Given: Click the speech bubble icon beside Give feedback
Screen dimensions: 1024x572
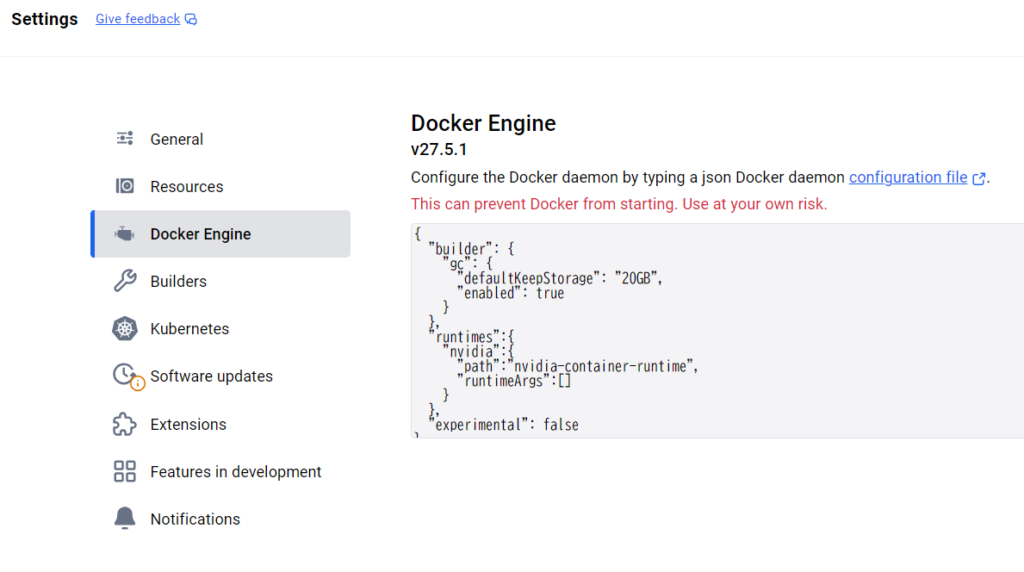Looking at the screenshot, I should click(191, 20).
